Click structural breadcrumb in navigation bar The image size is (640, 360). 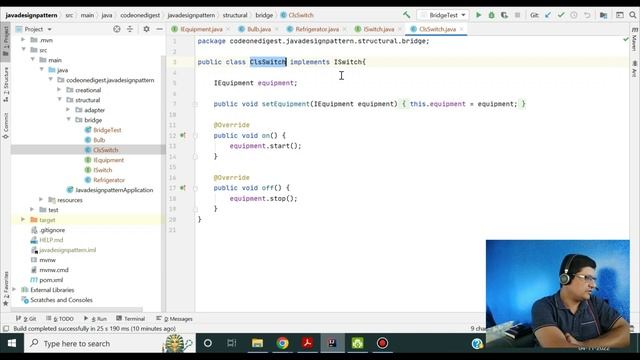235,15
